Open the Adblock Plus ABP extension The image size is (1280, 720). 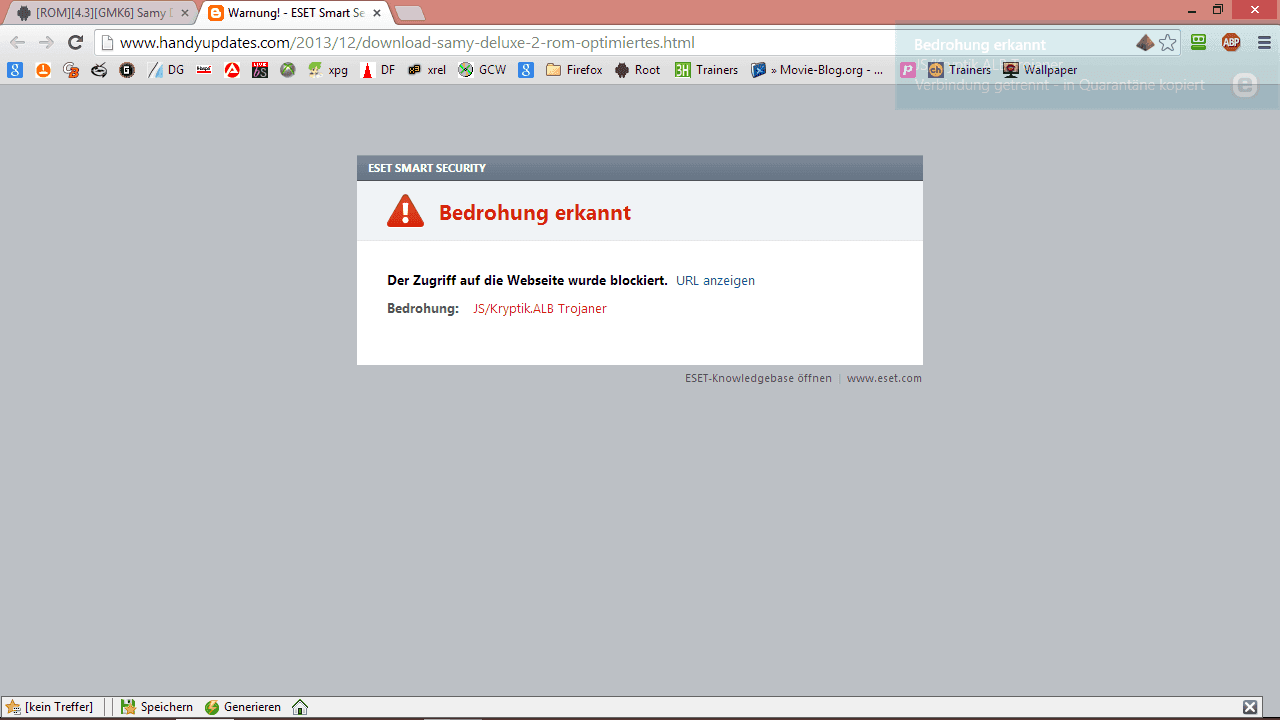1231,42
